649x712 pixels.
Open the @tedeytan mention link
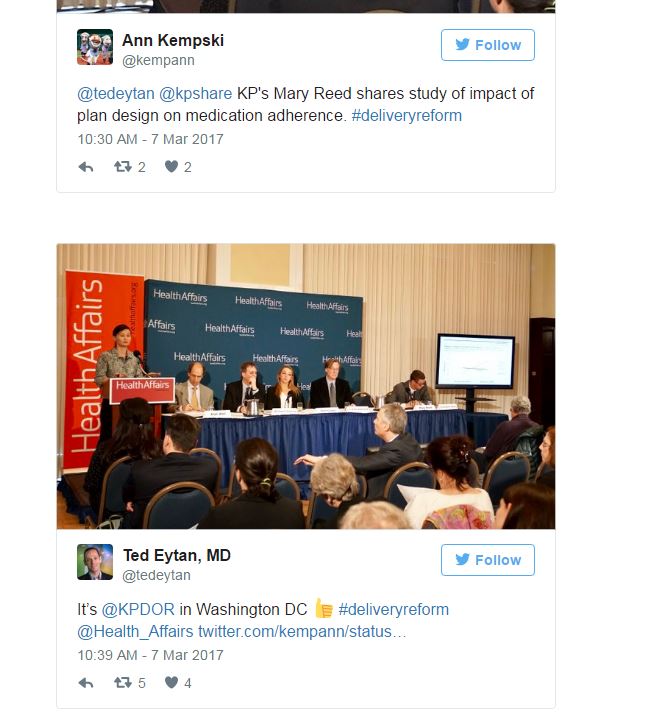116,94
